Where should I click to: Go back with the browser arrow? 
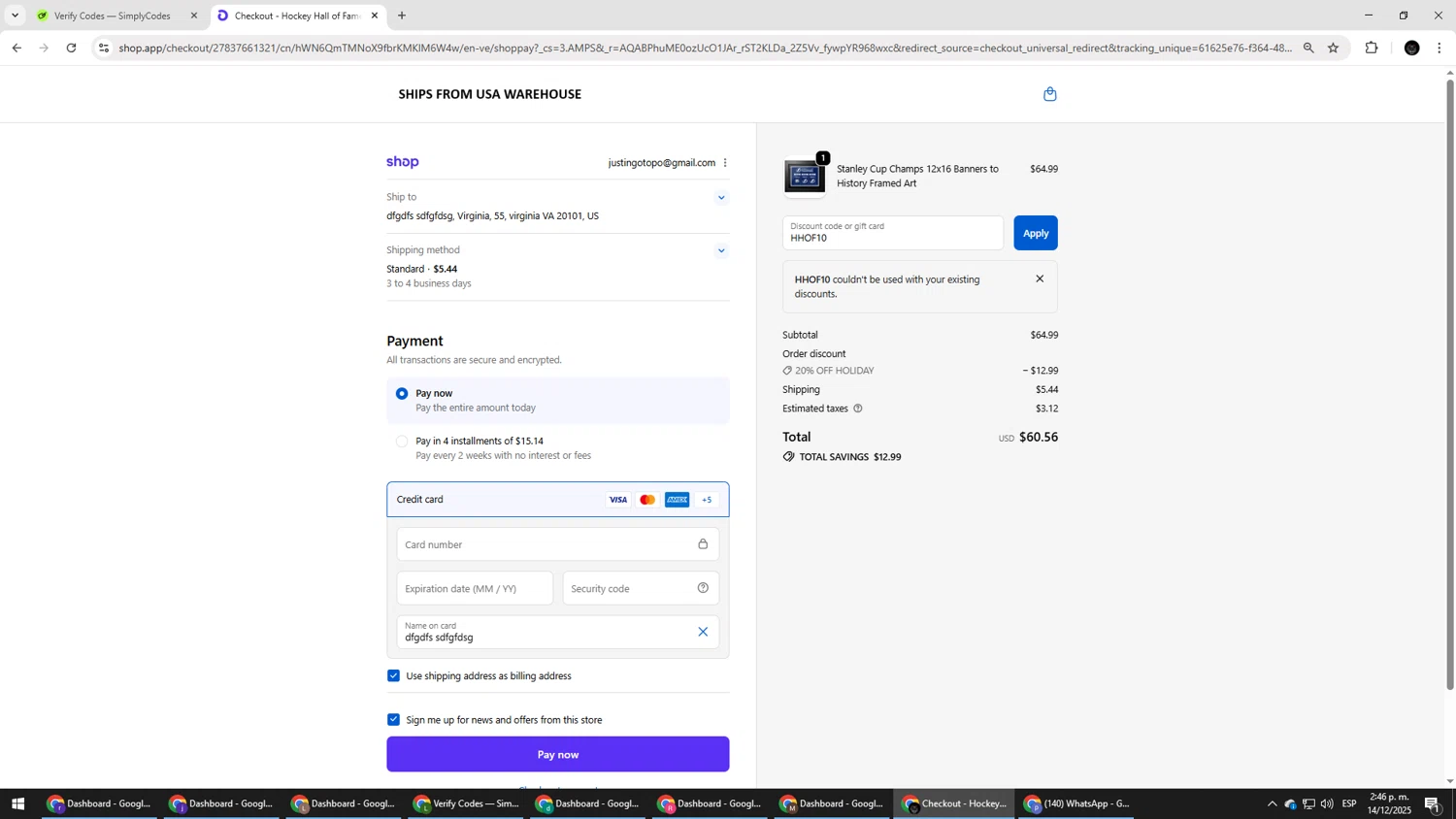(x=17, y=48)
